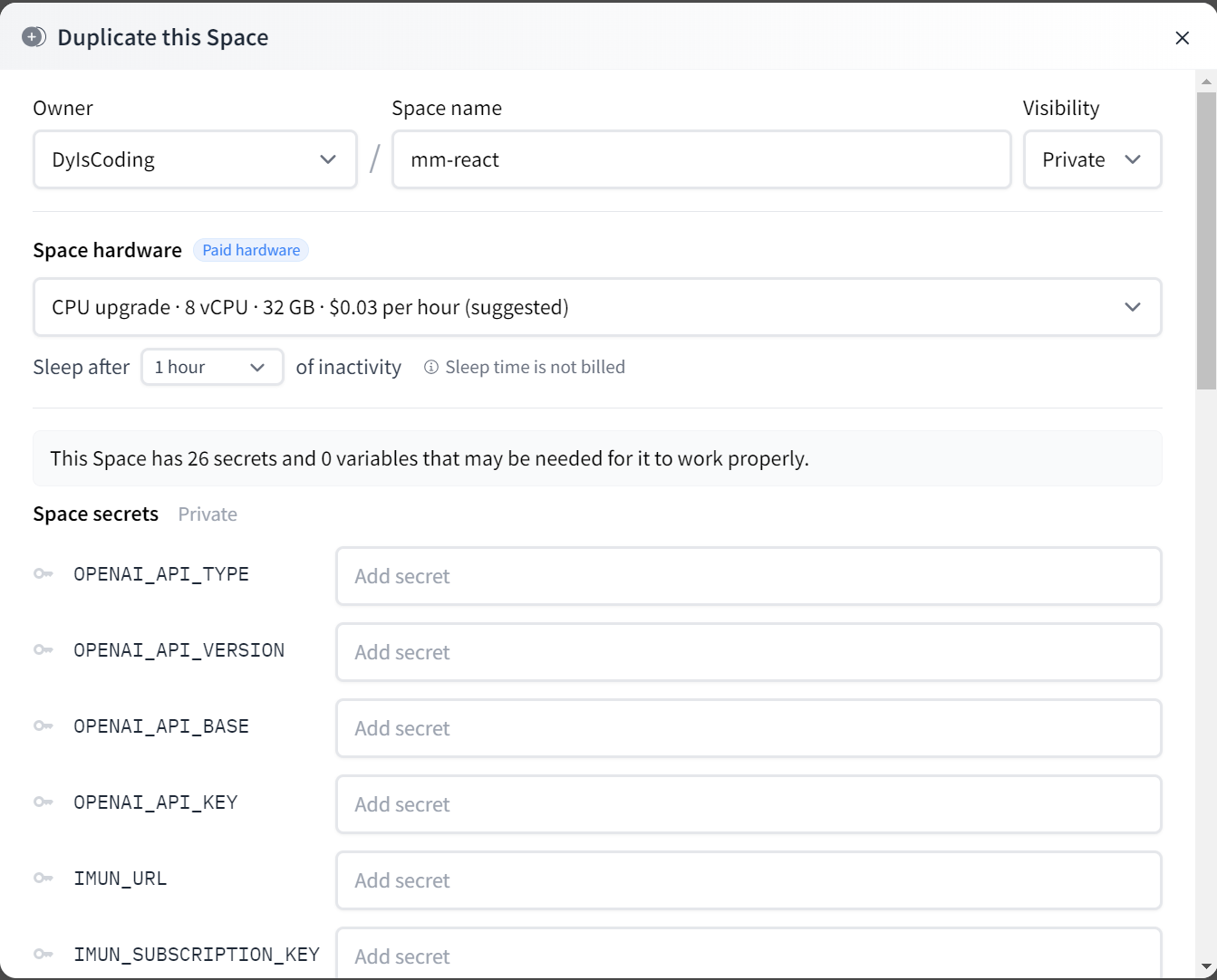Open the Owner dropdown showing DylsCoding

(x=195, y=159)
